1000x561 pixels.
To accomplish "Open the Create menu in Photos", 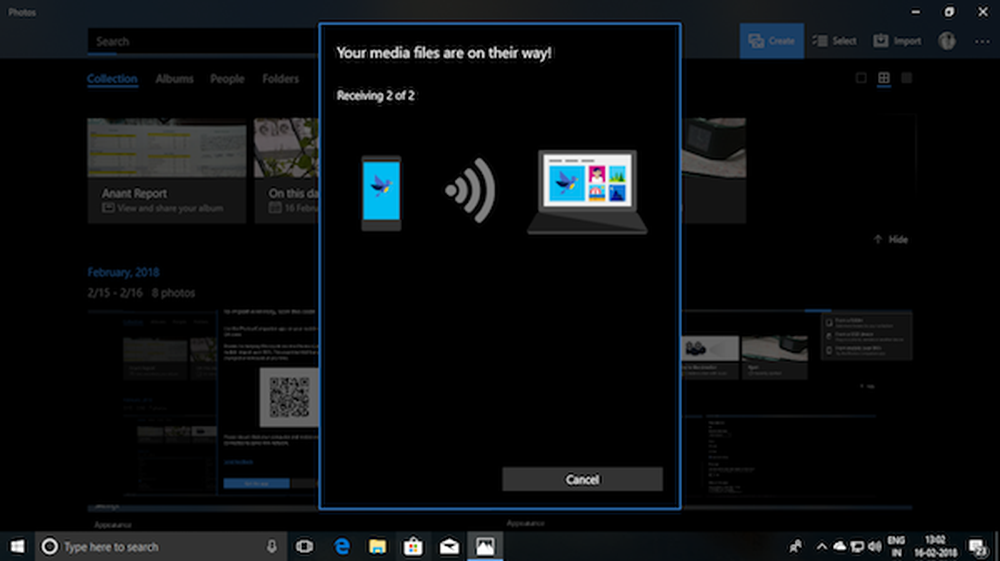I will click(x=772, y=41).
